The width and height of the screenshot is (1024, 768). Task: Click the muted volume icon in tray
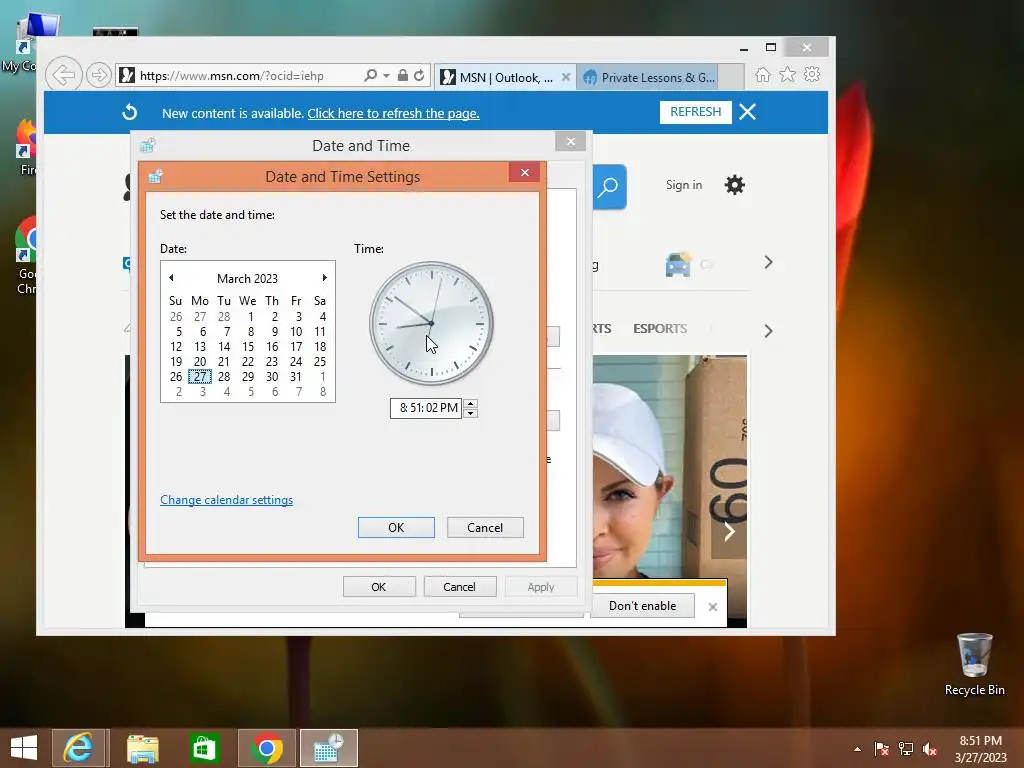929,749
